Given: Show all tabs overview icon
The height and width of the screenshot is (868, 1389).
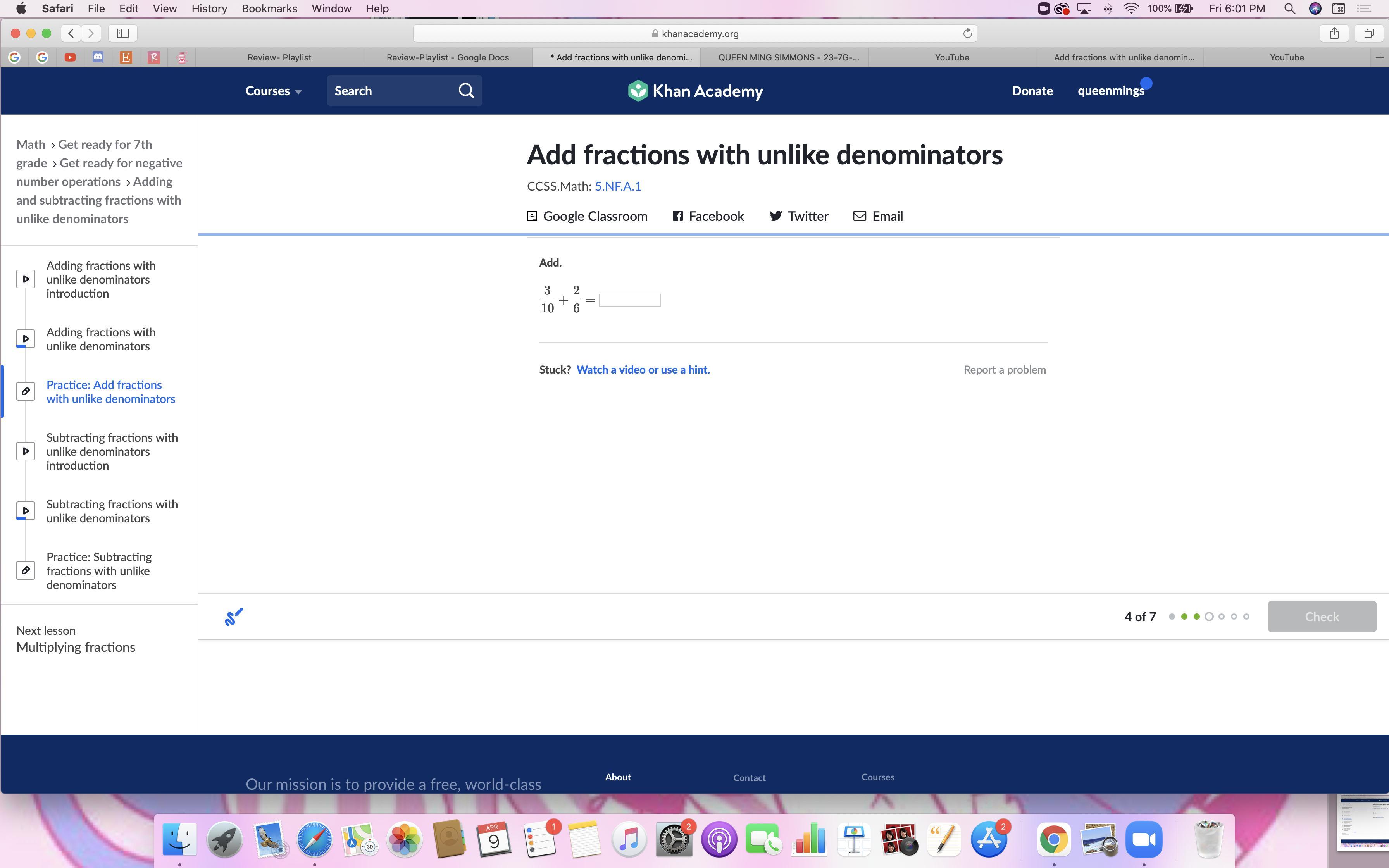Looking at the screenshot, I should coord(1369,33).
